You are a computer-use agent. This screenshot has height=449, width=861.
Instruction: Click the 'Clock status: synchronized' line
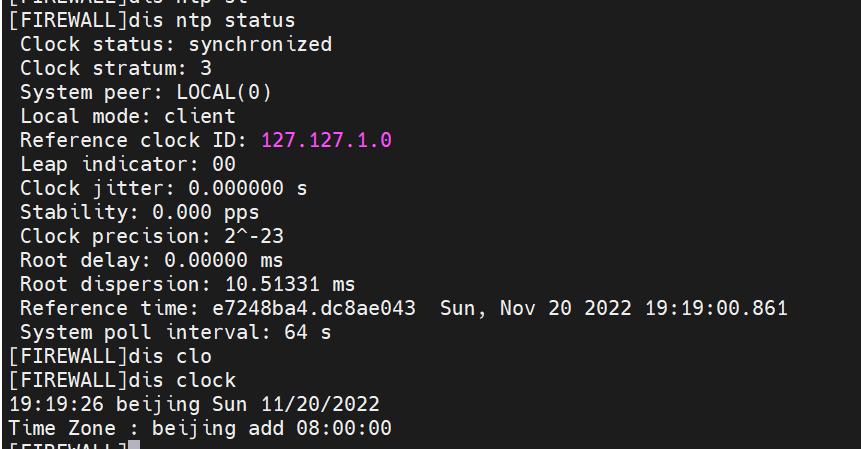point(176,44)
